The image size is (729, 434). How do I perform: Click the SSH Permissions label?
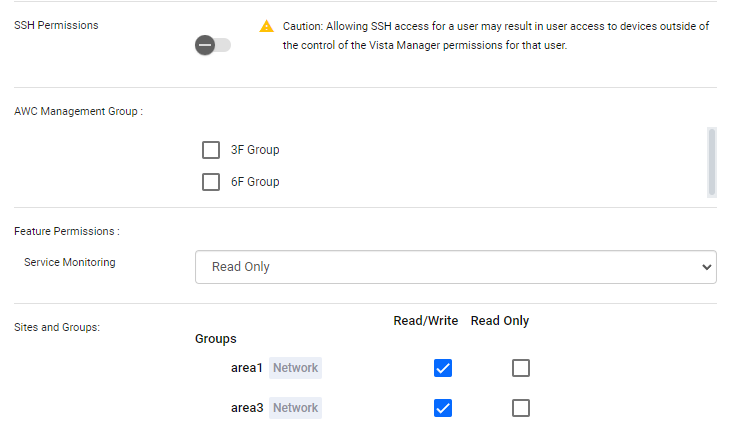tap(56, 25)
